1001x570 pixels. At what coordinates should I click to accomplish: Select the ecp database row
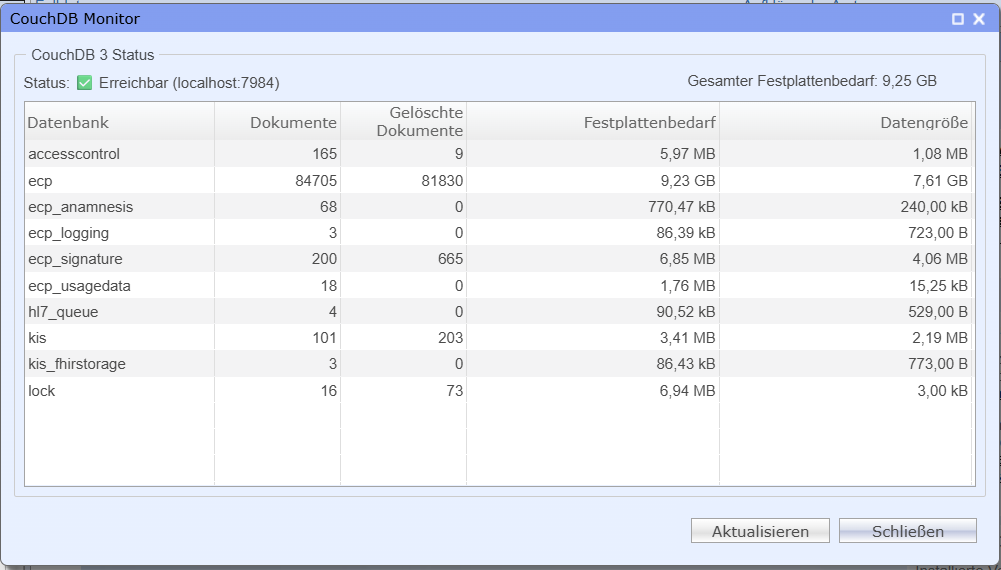(498, 181)
